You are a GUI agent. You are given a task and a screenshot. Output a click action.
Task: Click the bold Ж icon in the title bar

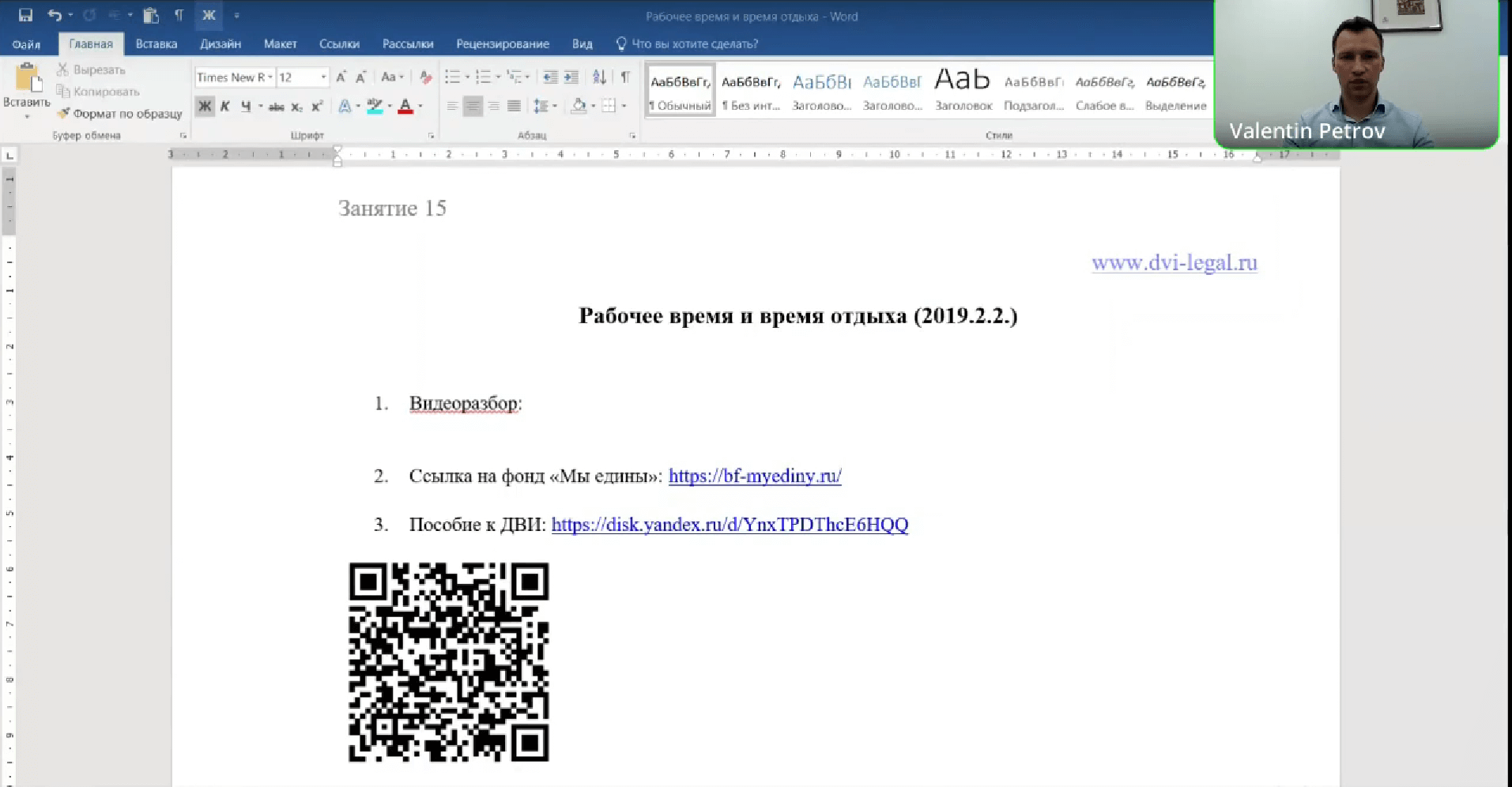[x=209, y=15]
